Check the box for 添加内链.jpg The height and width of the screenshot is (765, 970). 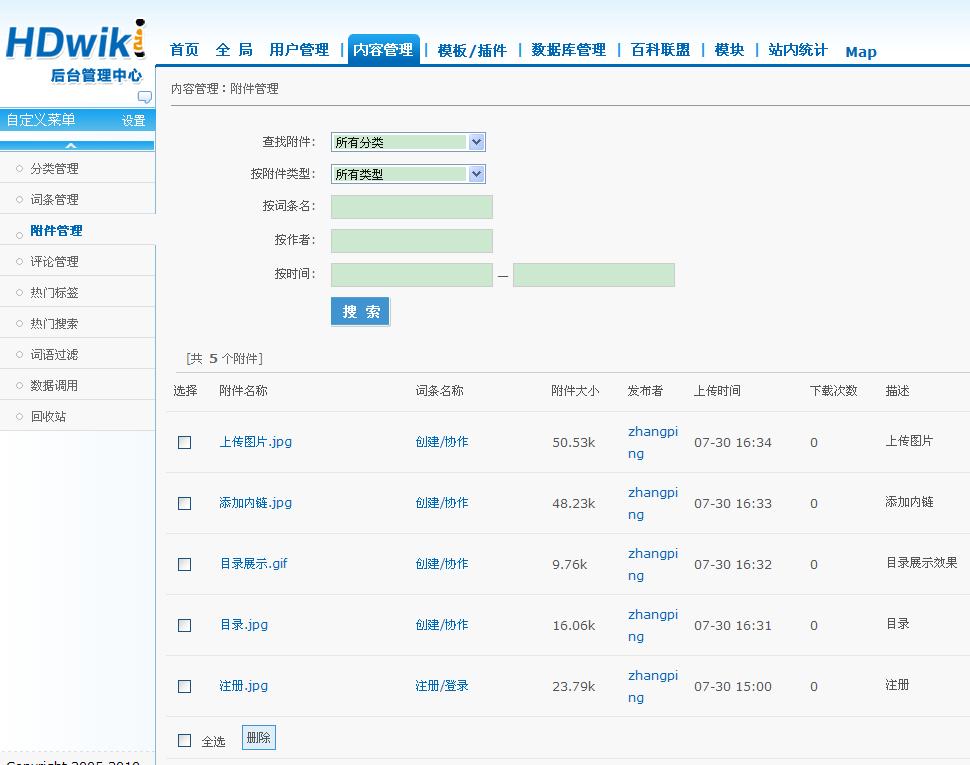[184, 503]
